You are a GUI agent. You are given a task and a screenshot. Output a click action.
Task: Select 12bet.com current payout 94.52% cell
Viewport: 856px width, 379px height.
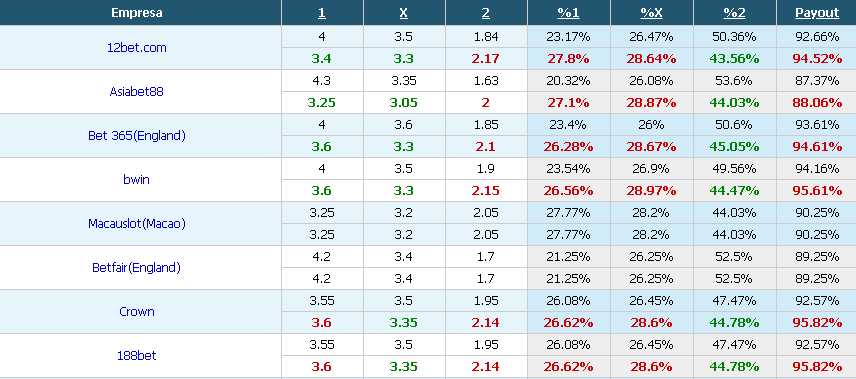point(817,59)
